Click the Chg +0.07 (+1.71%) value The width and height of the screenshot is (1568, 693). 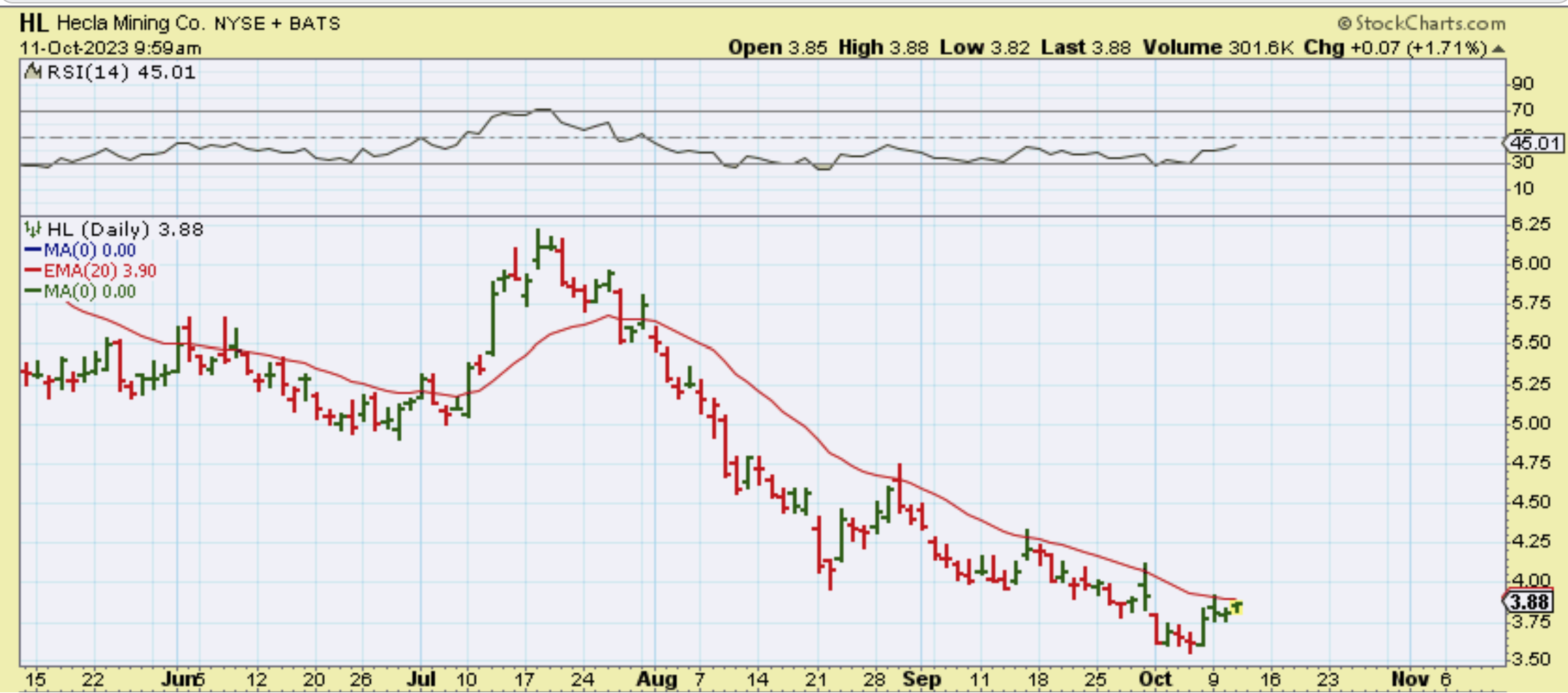1395,47
